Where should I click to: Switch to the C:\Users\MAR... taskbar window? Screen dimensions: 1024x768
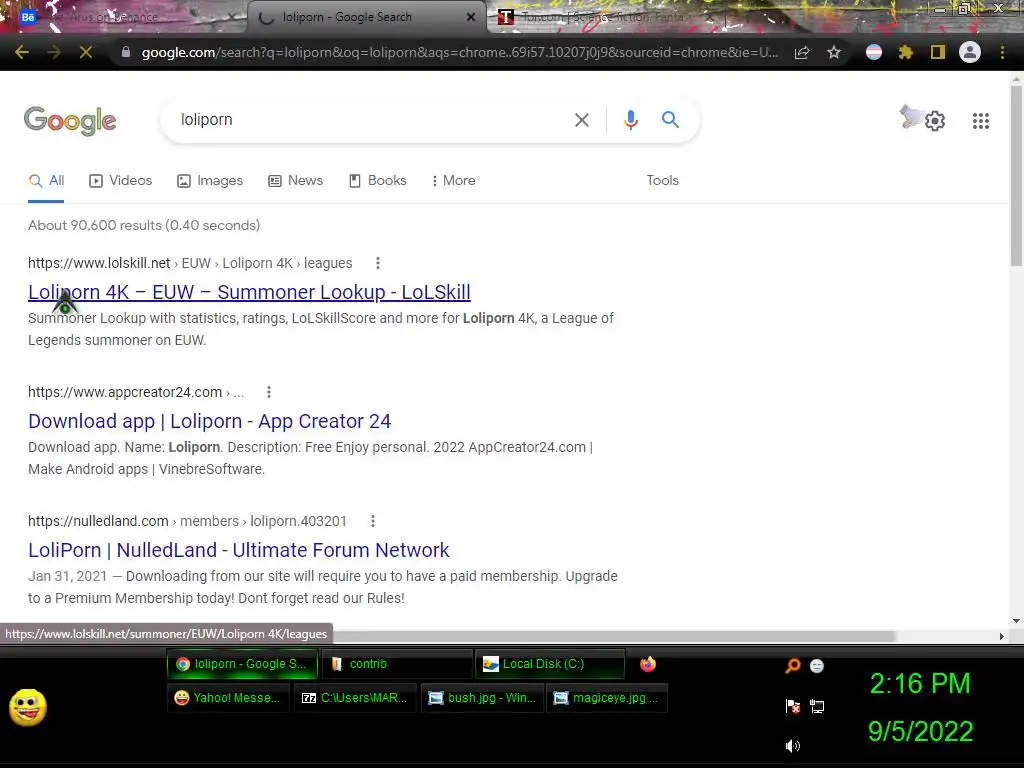click(x=355, y=698)
